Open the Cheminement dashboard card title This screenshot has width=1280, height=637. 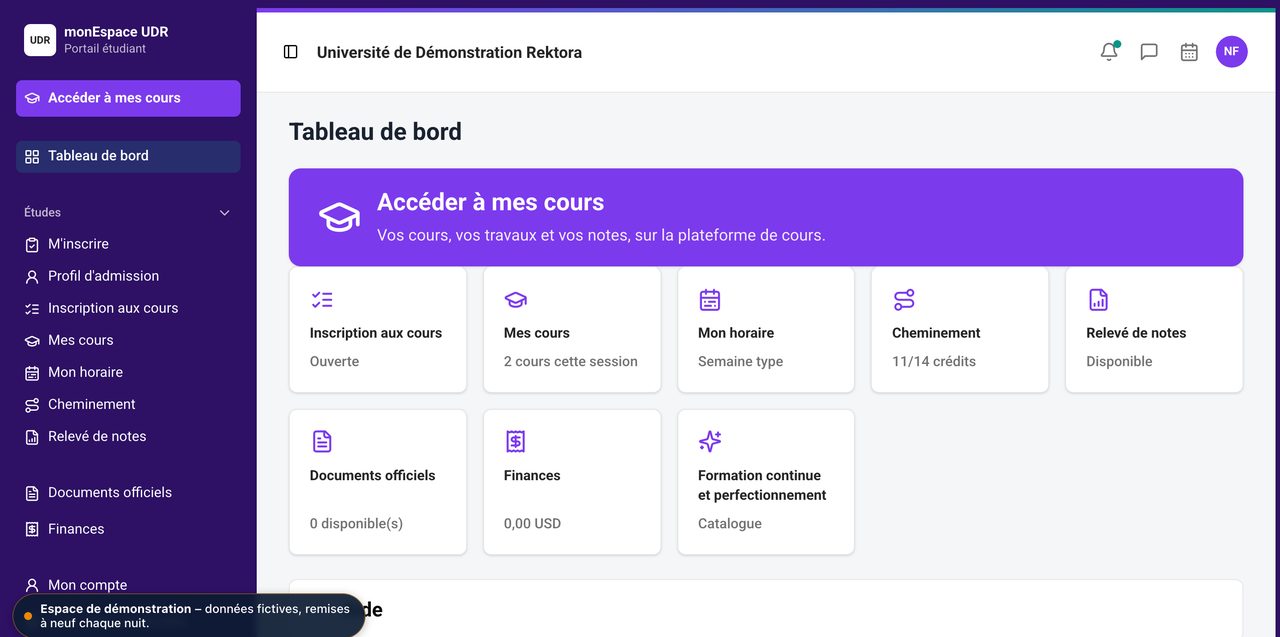[x=936, y=333]
